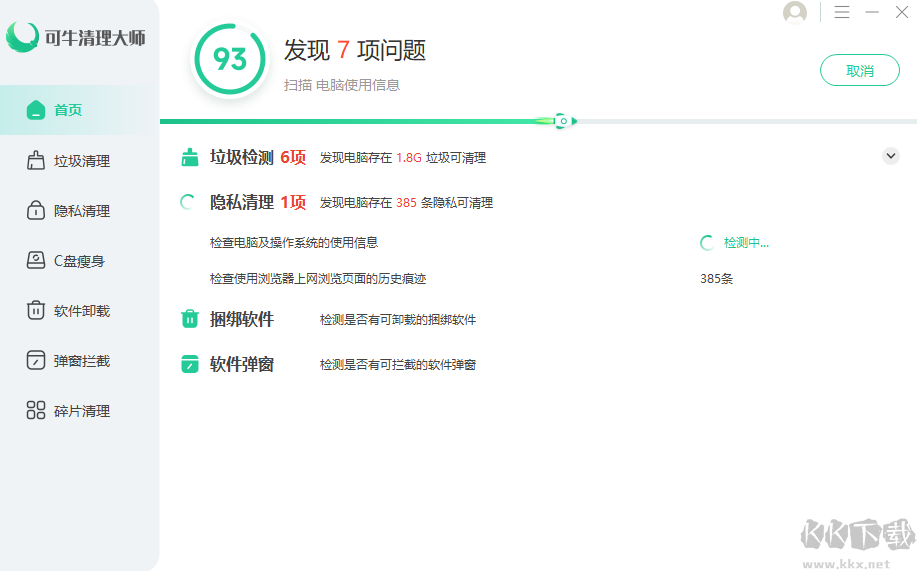Click the 软件卸载 trash icon
This screenshot has width=917, height=571.
tap(36, 310)
